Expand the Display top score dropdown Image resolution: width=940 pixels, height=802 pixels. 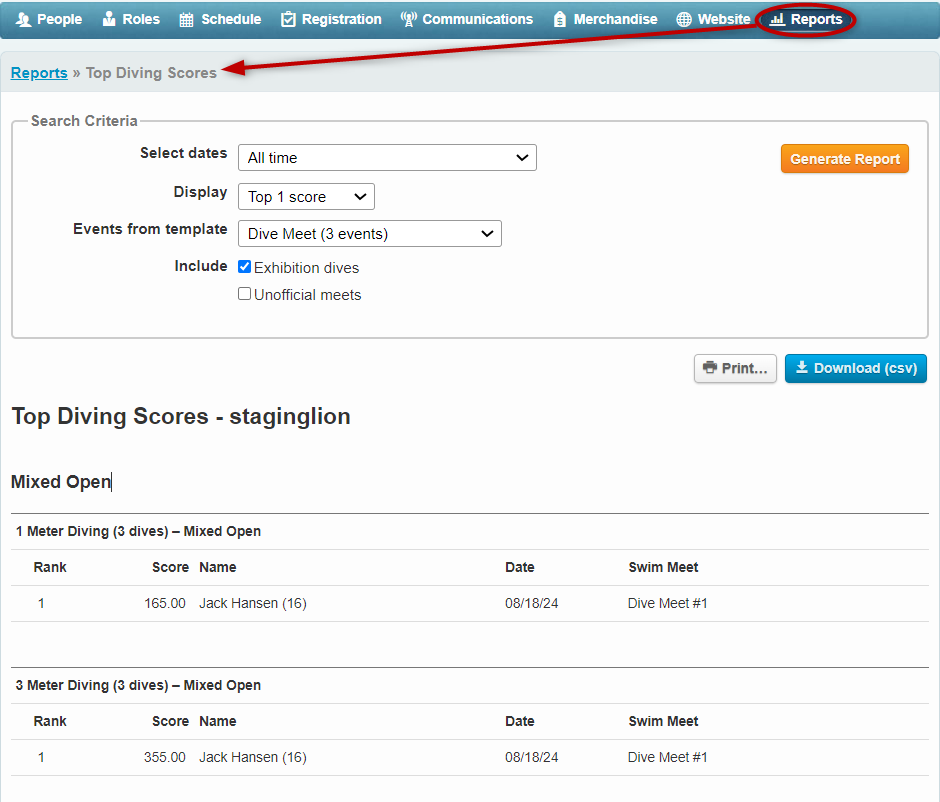coord(306,197)
